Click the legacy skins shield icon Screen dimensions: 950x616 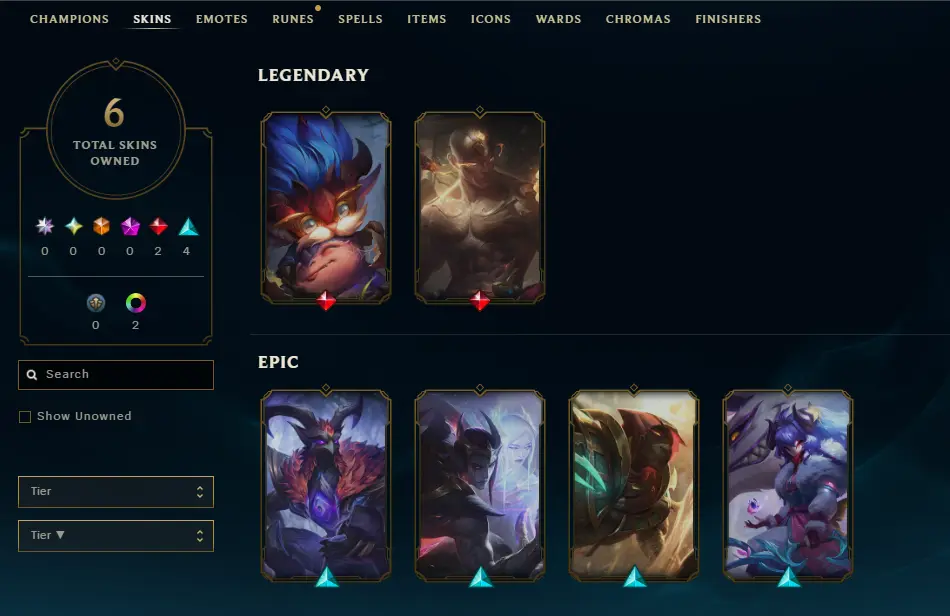(96, 303)
